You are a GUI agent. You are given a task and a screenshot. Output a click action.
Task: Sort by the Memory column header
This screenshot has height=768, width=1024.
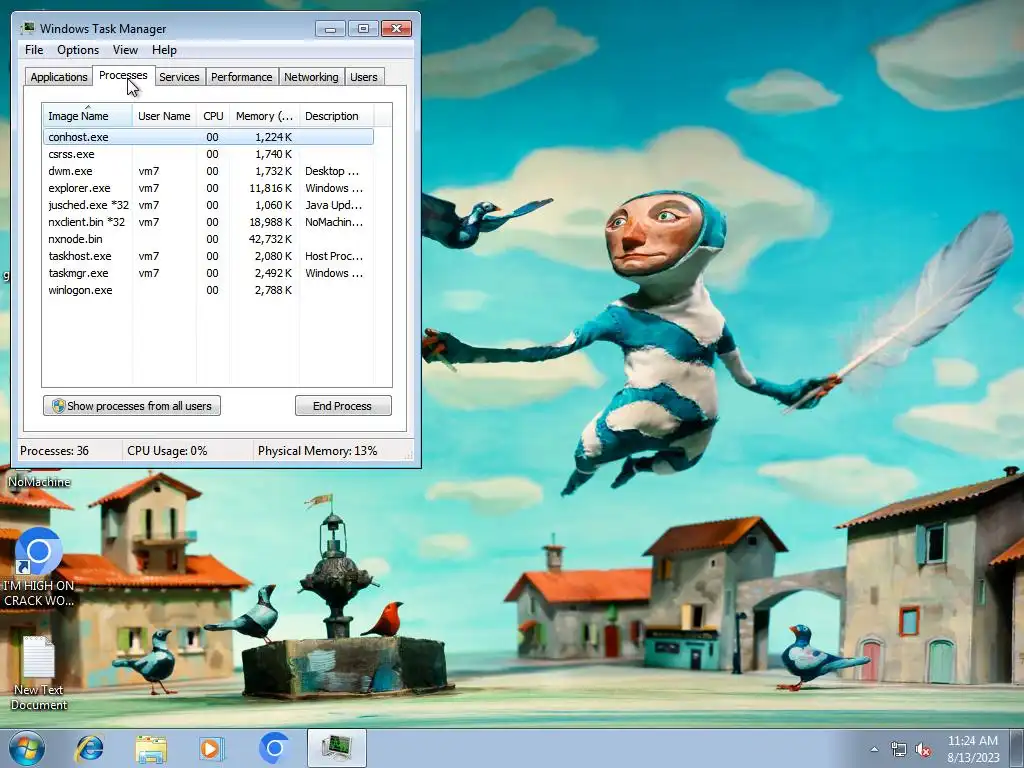pyautogui.click(x=264, y=116)
